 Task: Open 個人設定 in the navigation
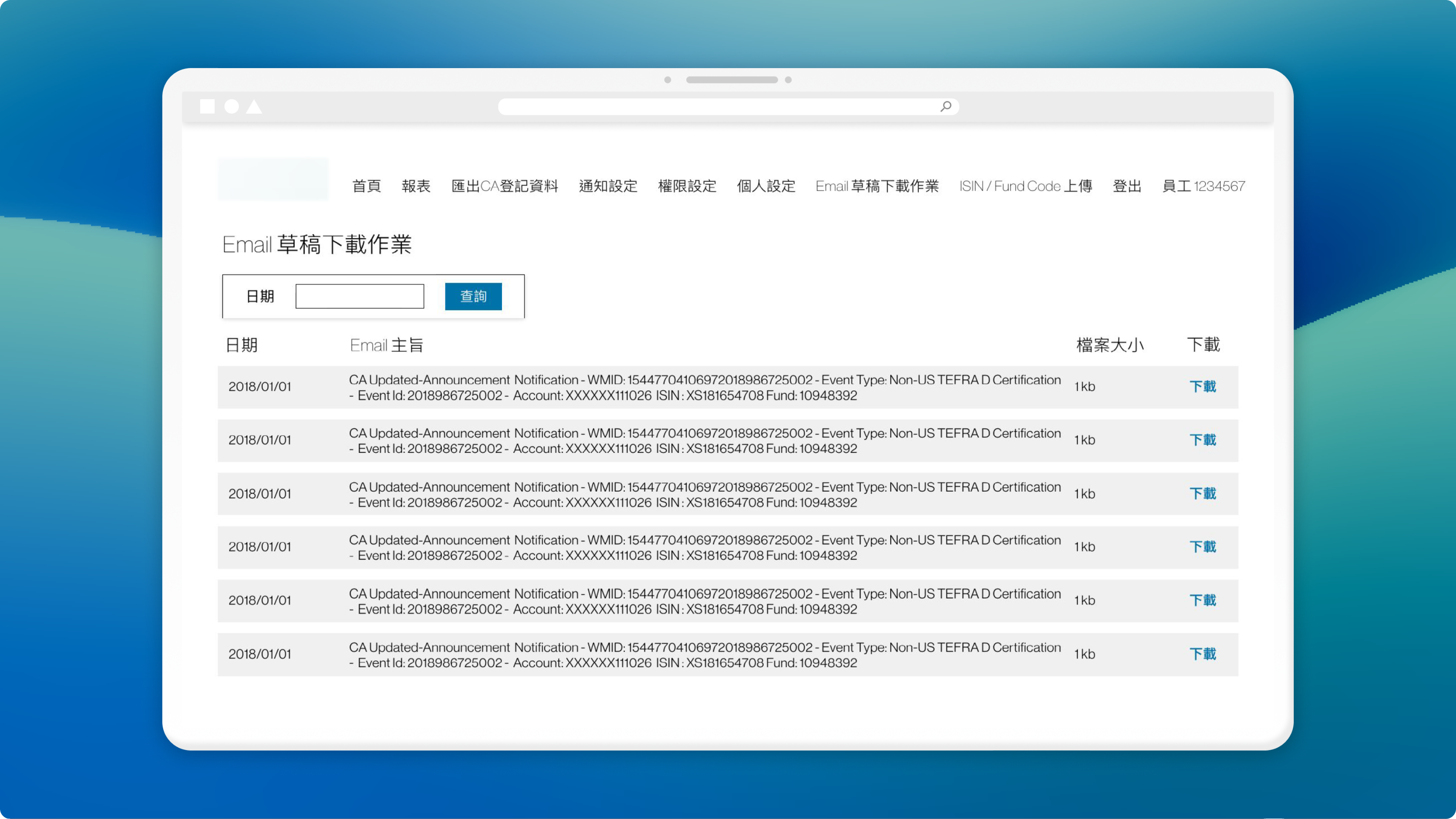tap(766, 186)
